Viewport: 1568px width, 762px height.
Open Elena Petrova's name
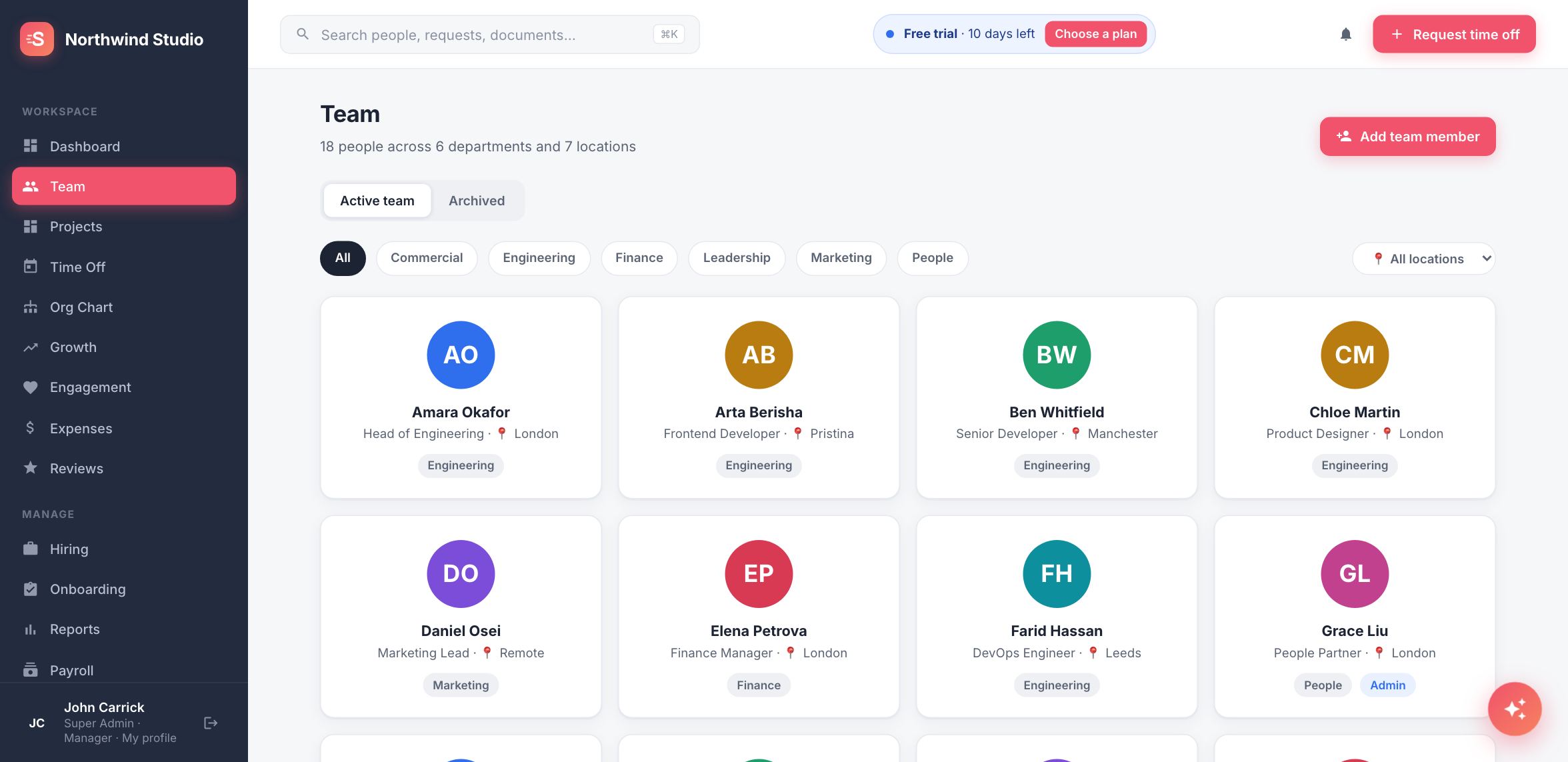pos(759,631)
